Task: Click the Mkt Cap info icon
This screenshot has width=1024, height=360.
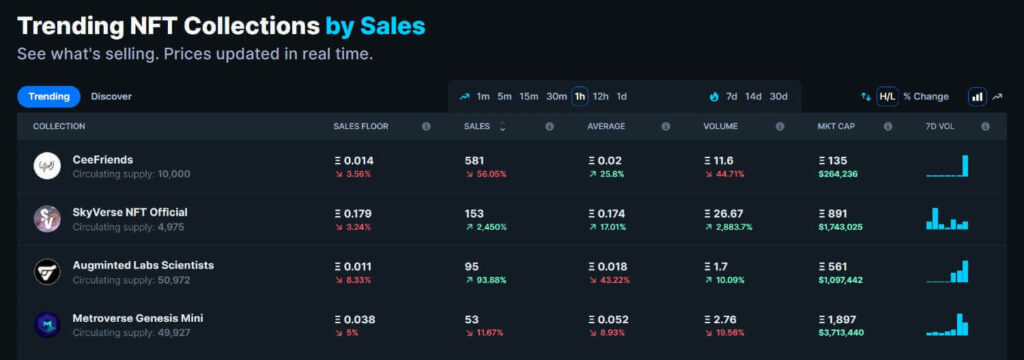Action: point(888,126)
